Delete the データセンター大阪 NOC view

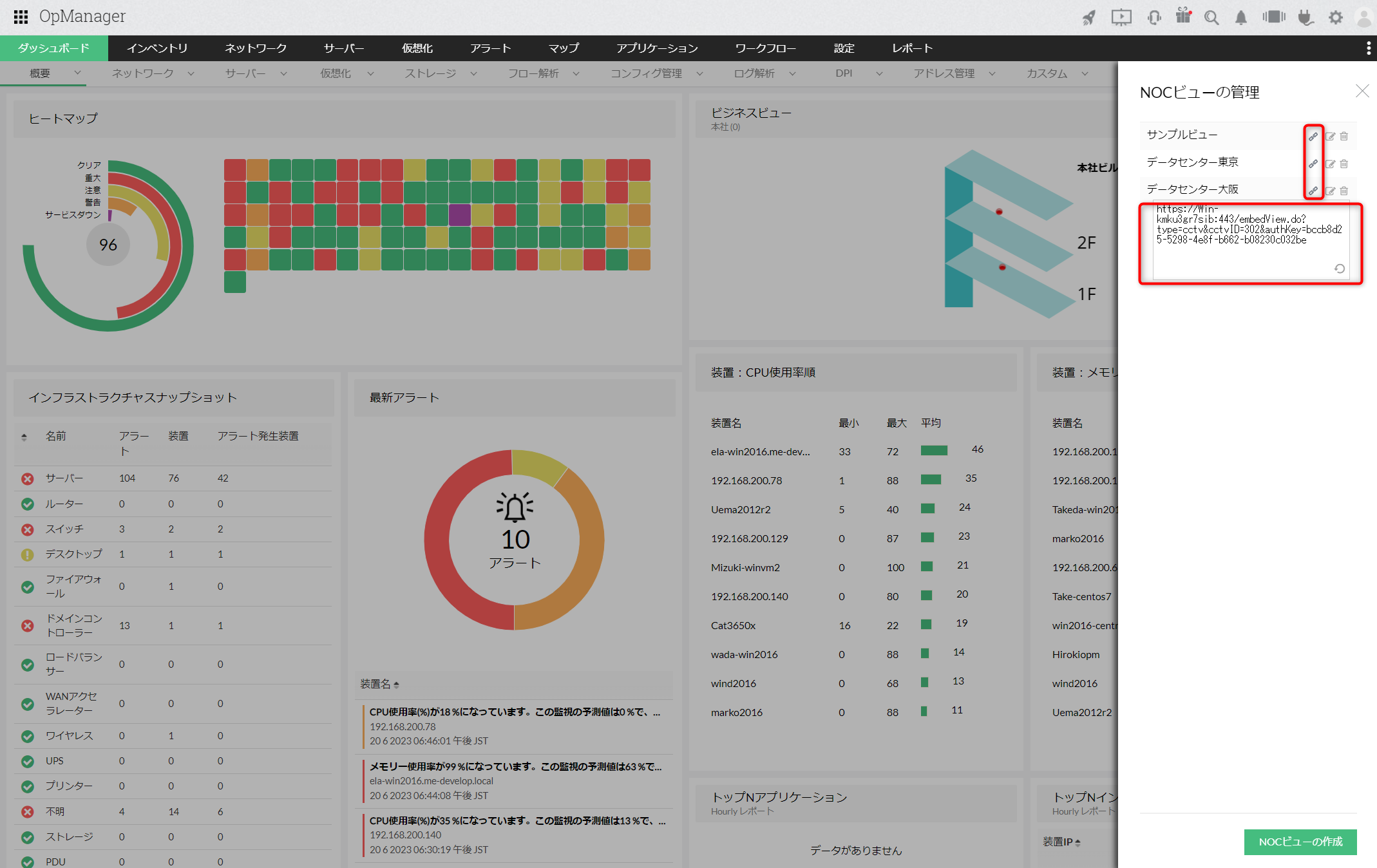[x=1344, y=191]
